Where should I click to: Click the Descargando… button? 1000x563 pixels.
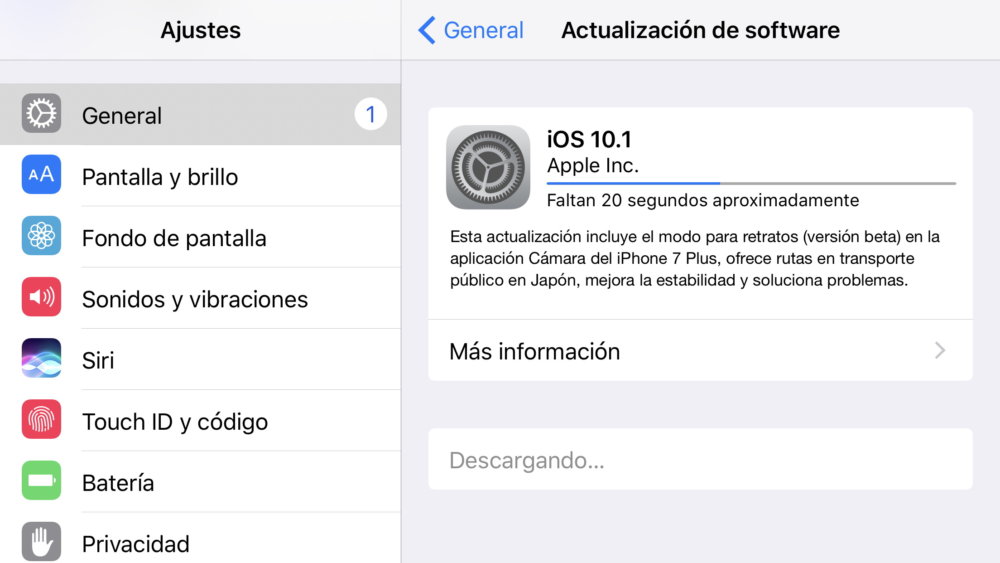pos(700,459)
